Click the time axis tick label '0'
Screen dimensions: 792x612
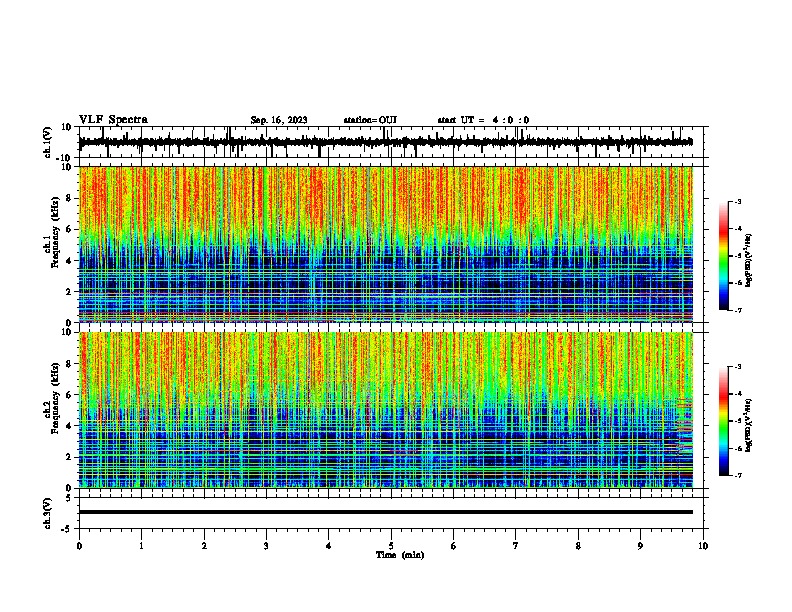(79, 546)
